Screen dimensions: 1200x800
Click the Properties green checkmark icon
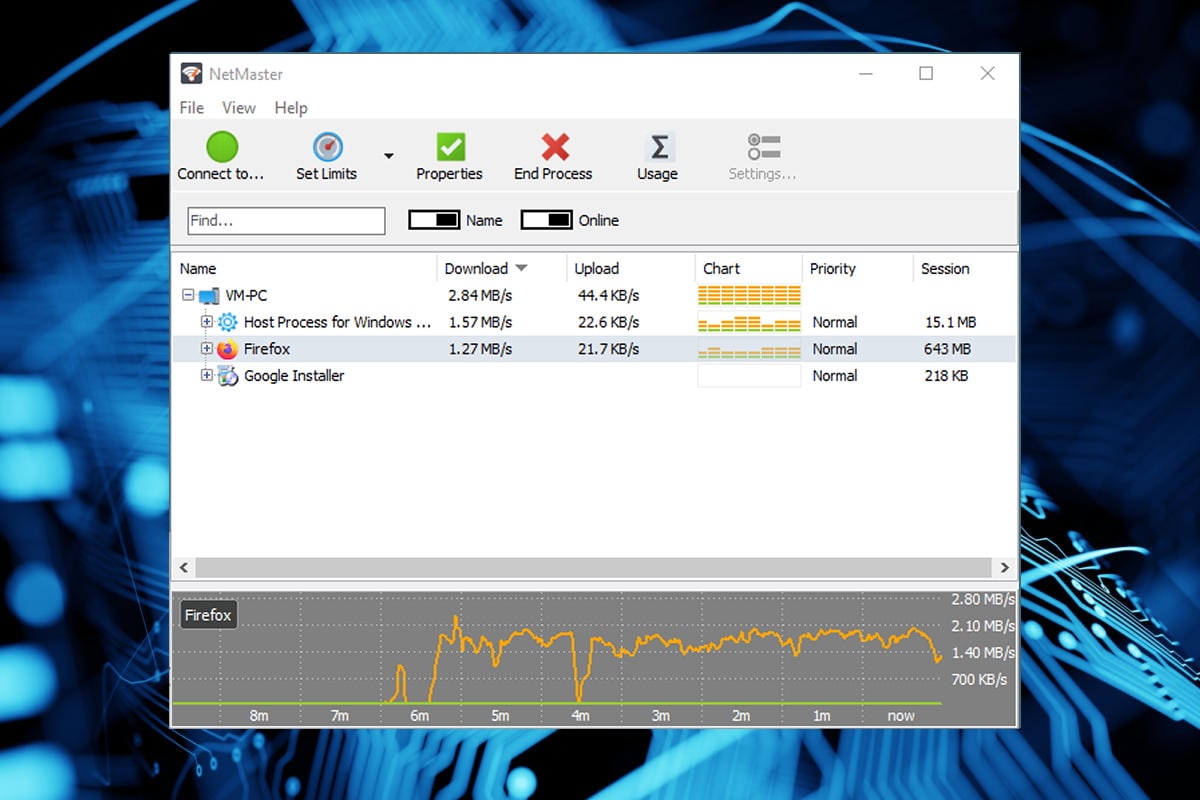(450, 147)
